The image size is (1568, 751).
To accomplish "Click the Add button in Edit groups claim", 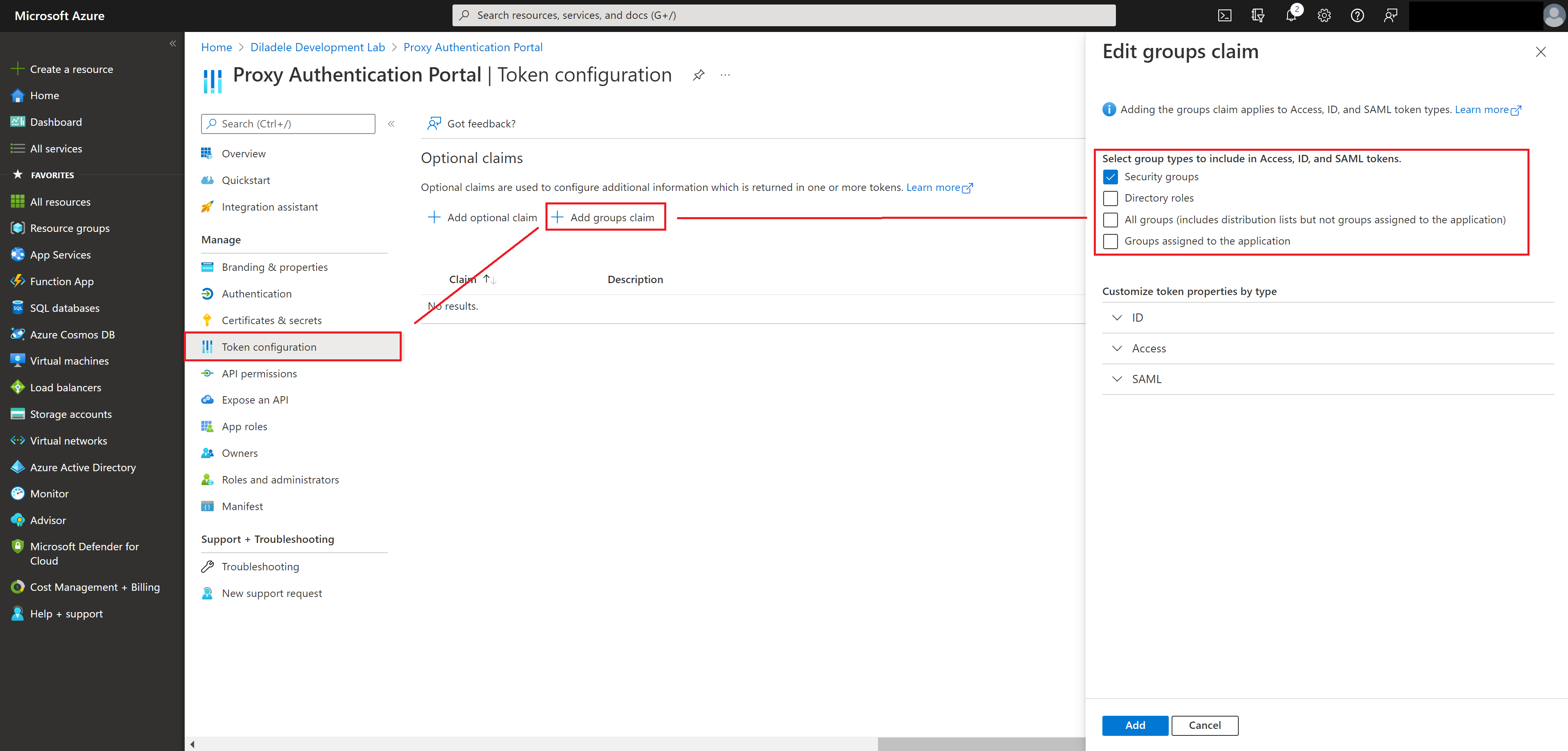I will 1135,725.
